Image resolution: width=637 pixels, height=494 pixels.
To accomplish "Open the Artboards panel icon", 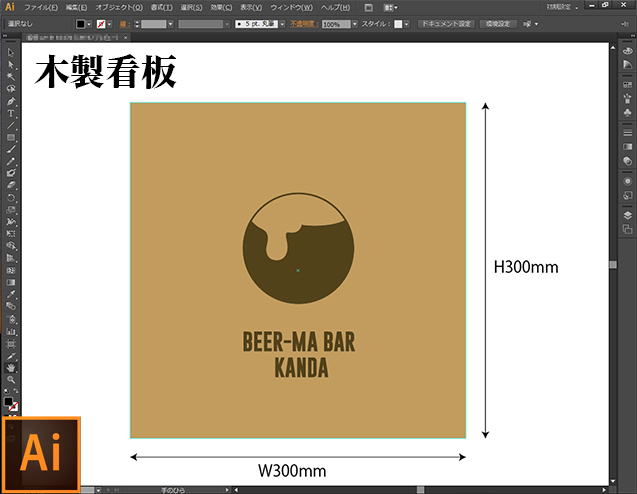I will 628,229.
